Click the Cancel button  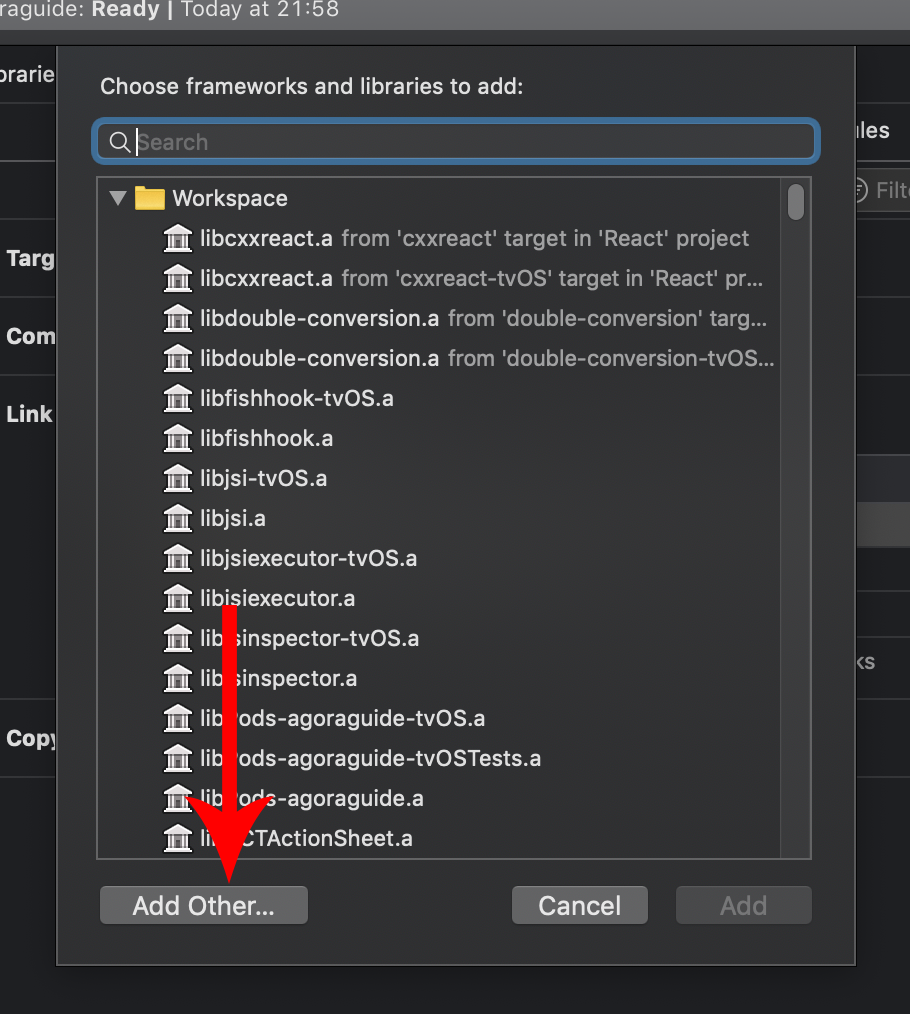[580, 905]
